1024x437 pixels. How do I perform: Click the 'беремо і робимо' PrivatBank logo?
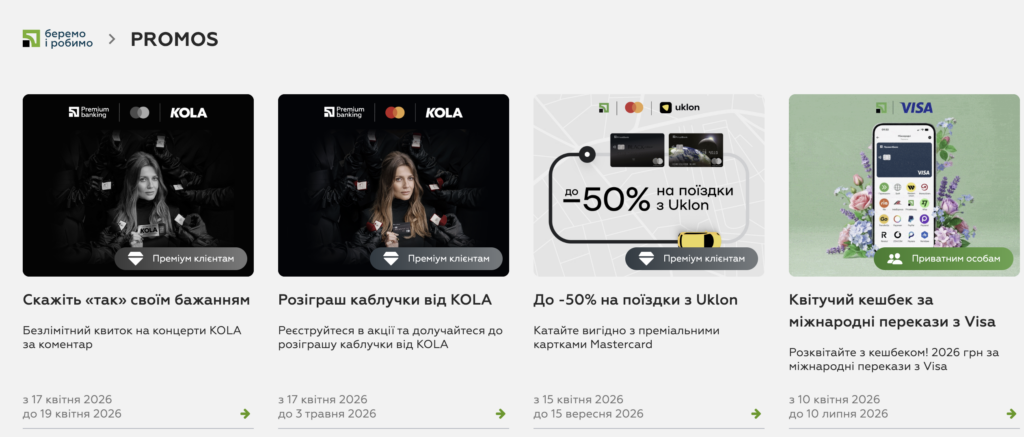tap(57, 39)
